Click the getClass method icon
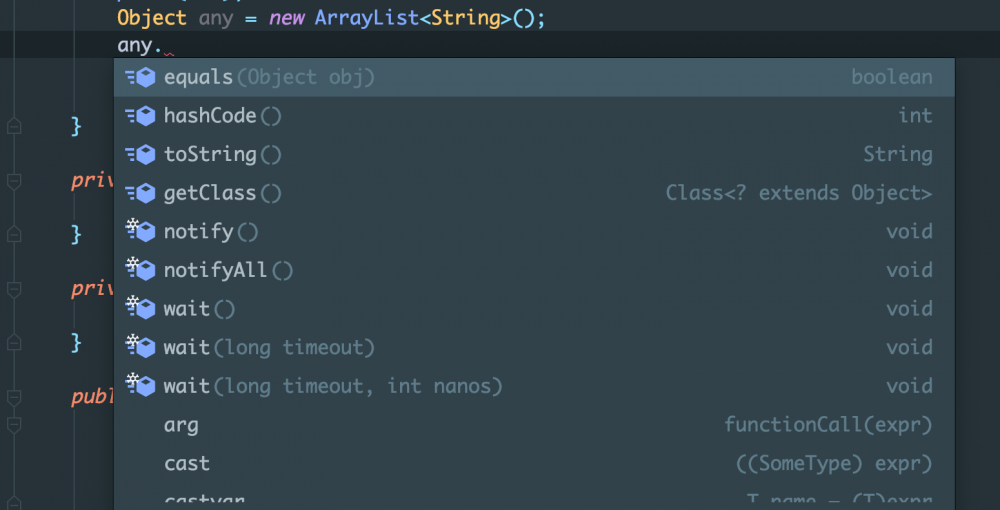Viewport: 1000px width, 510px height. click(140, 193)
